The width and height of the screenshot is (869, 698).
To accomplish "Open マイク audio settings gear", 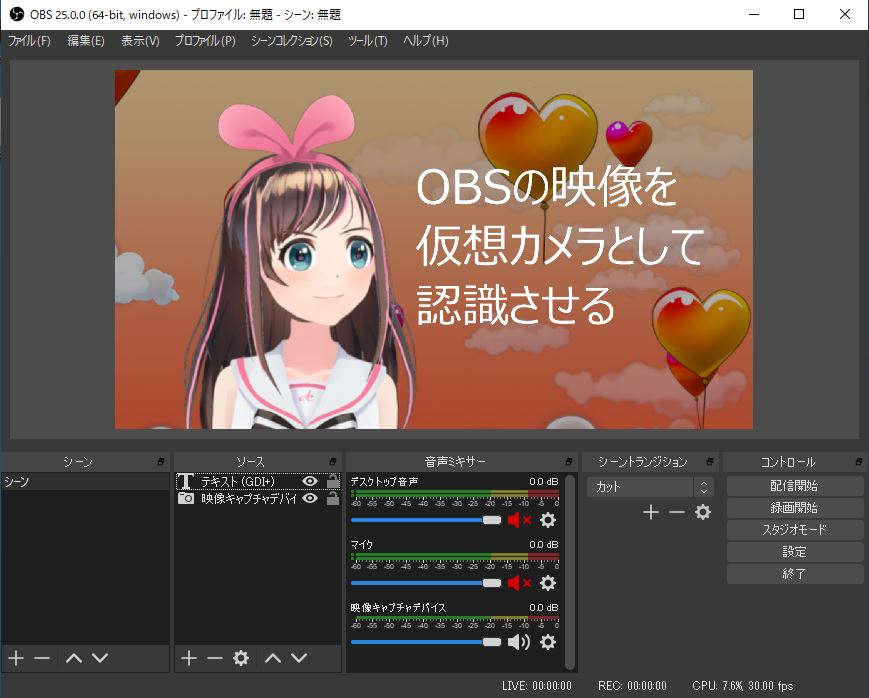I will tap(548, 583).
